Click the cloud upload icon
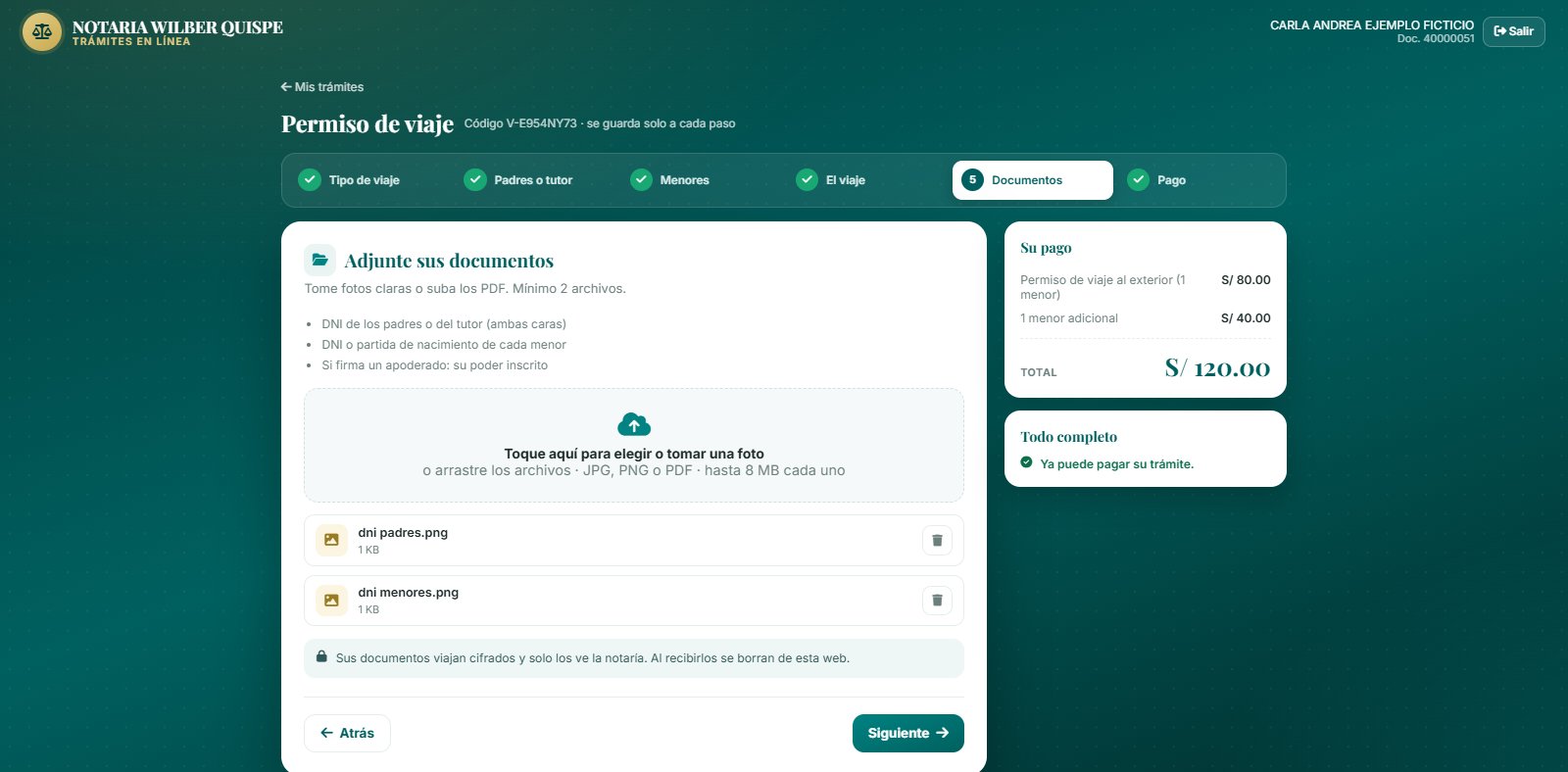The width and height of the screenshot is (1568, 772). [x=634, y=424]
